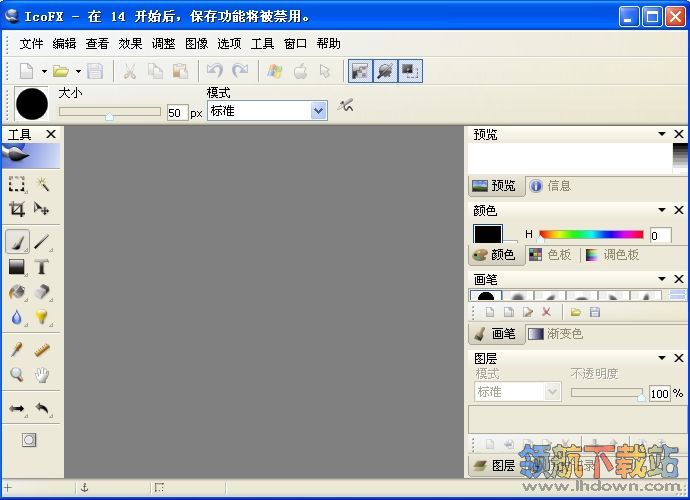Image resolution: width=690 pixels, height=500 pixels.
Task: Click the curved back arrow tool icon
Action: click(x=42, y=408)
